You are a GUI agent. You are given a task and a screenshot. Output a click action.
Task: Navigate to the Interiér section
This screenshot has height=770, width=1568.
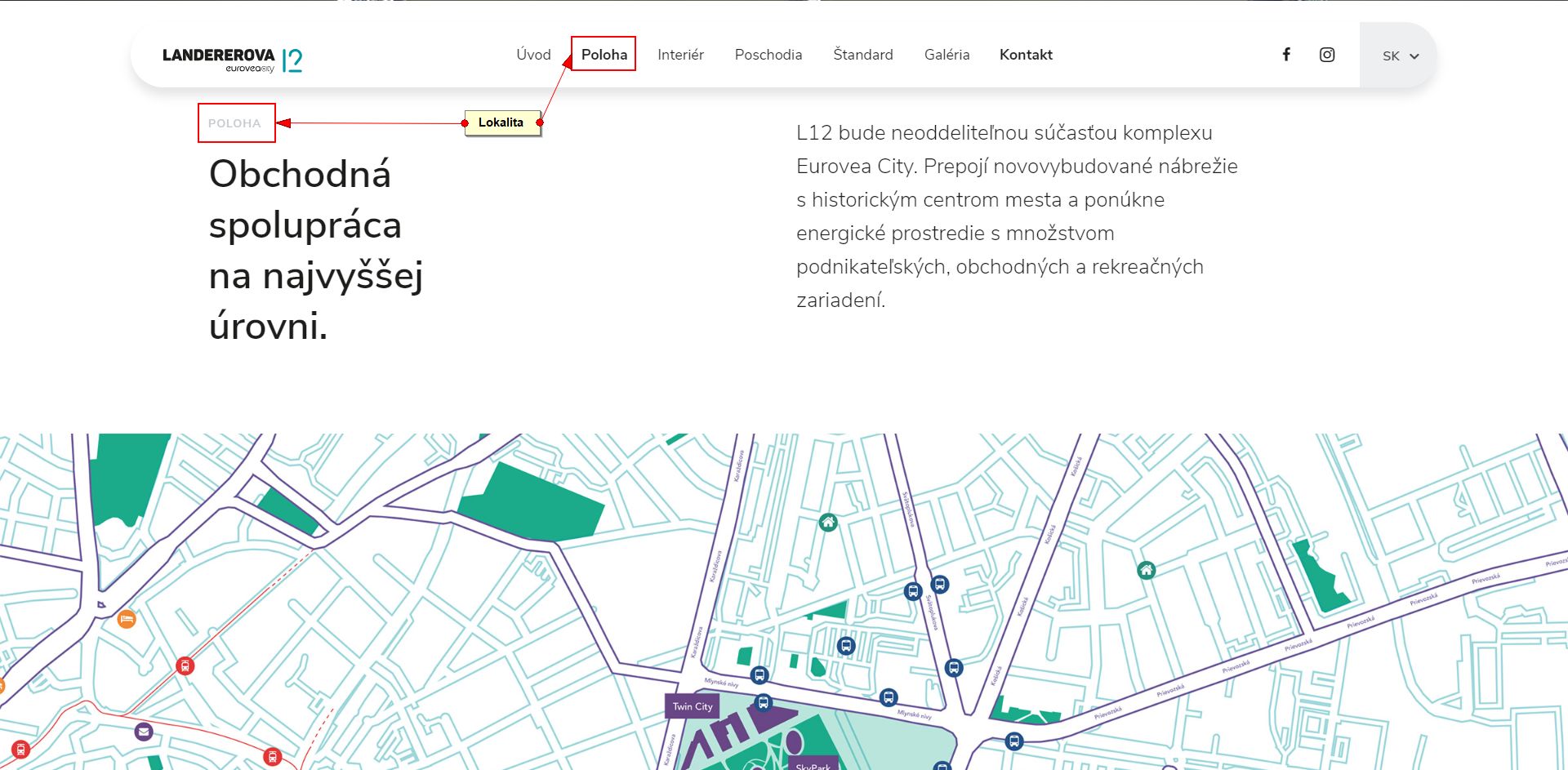pos(680,55)
